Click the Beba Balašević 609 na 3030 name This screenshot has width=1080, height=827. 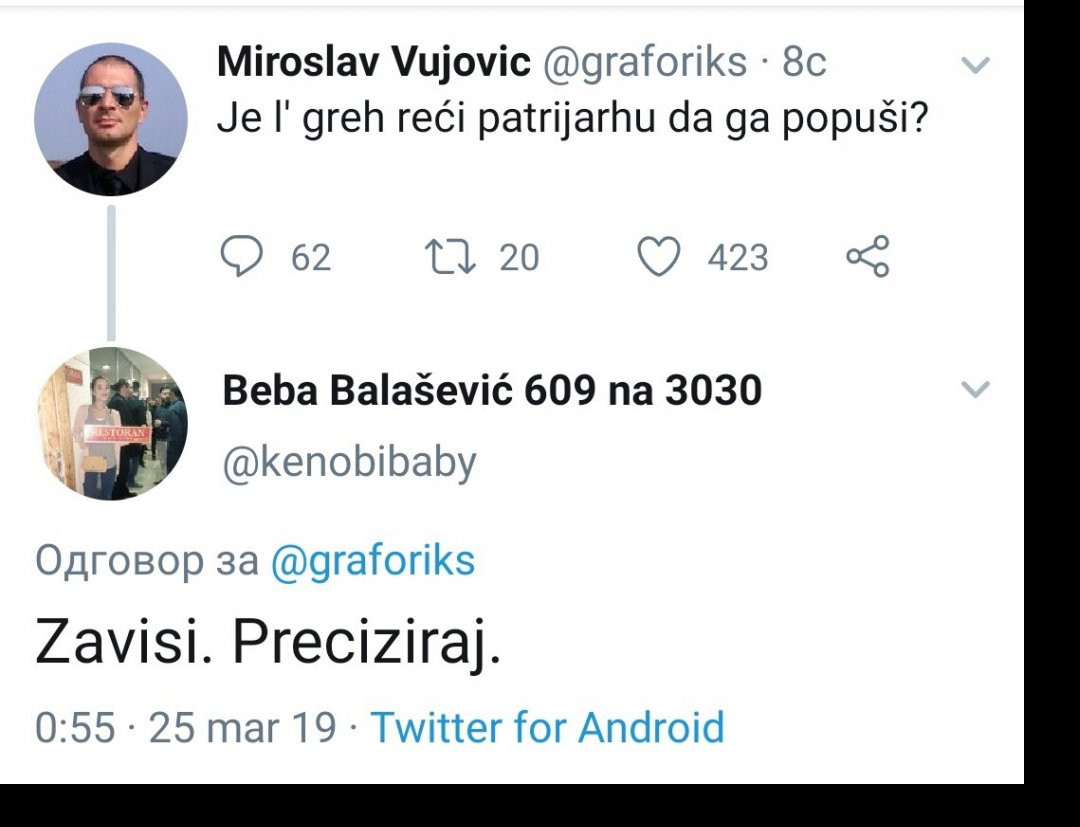(492, 390)
